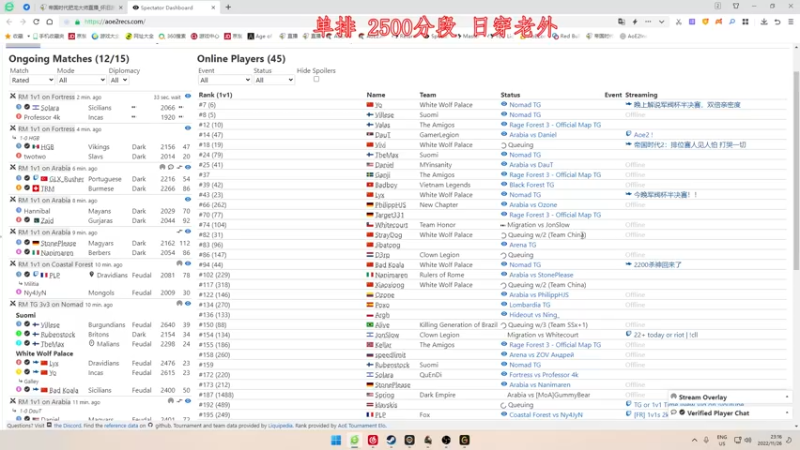The width and height of the screenshot is (800, 450).
Task: Open JonSlow's Twitch stream icon
Action: (629, 334)
